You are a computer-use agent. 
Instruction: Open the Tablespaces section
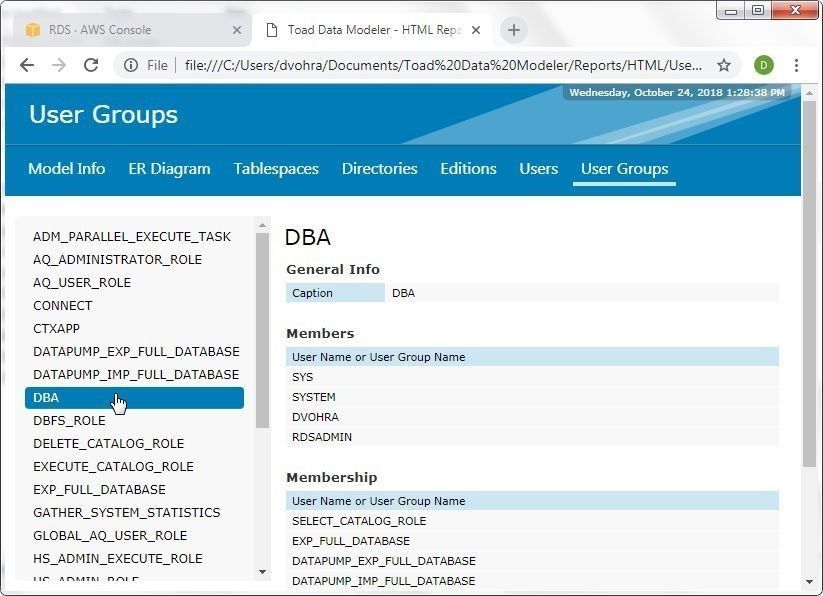pyautogui.click(x=276, y=168)
